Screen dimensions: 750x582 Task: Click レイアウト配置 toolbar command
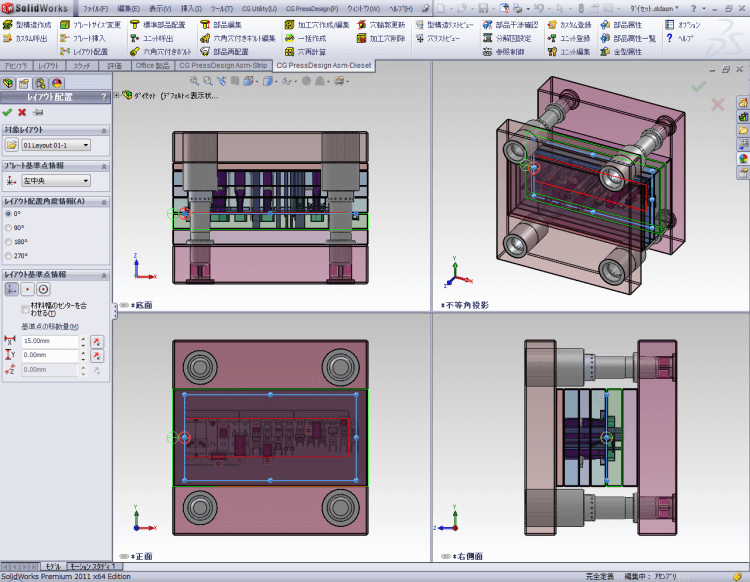(84, 52)
